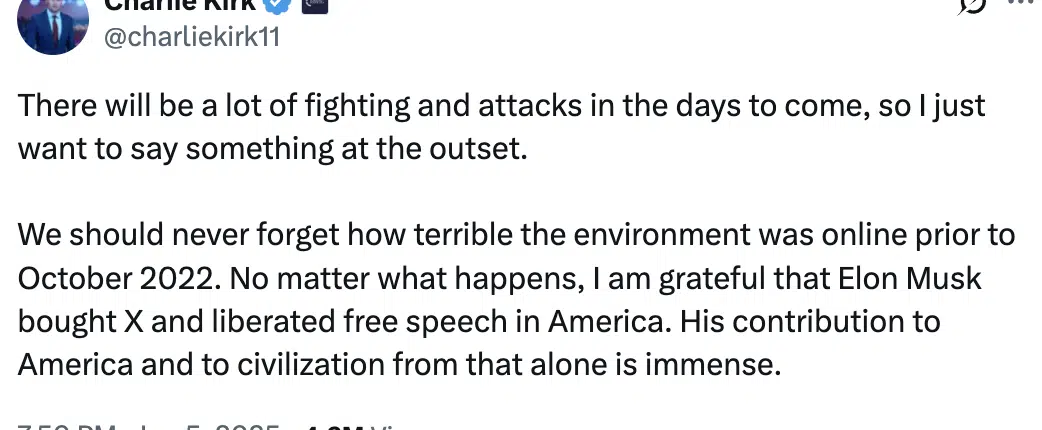Click the dark affiliation badge beside the name
Screen dimensions: 1042x430
point(315,5)
